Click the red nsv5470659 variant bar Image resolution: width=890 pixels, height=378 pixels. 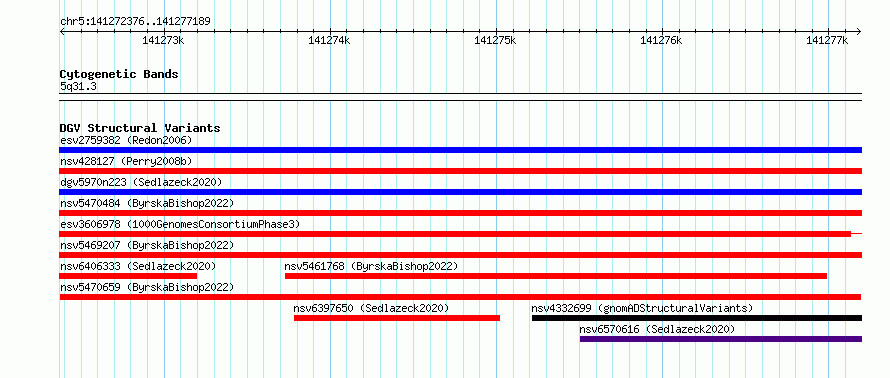click(x=460, y=297)
